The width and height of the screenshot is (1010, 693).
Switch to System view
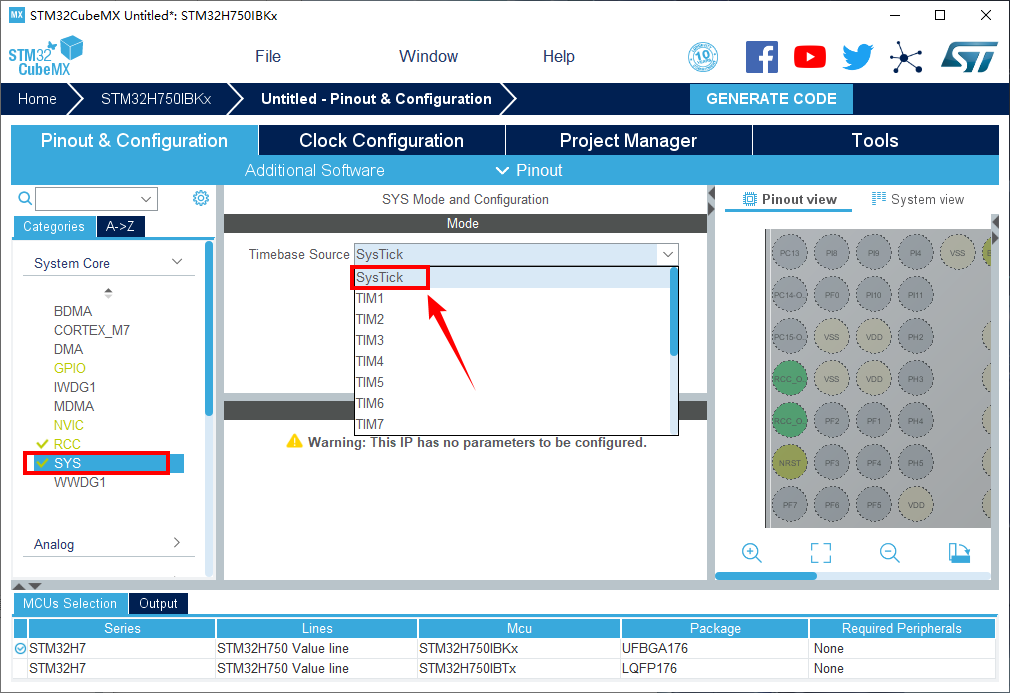pos(918,199)
